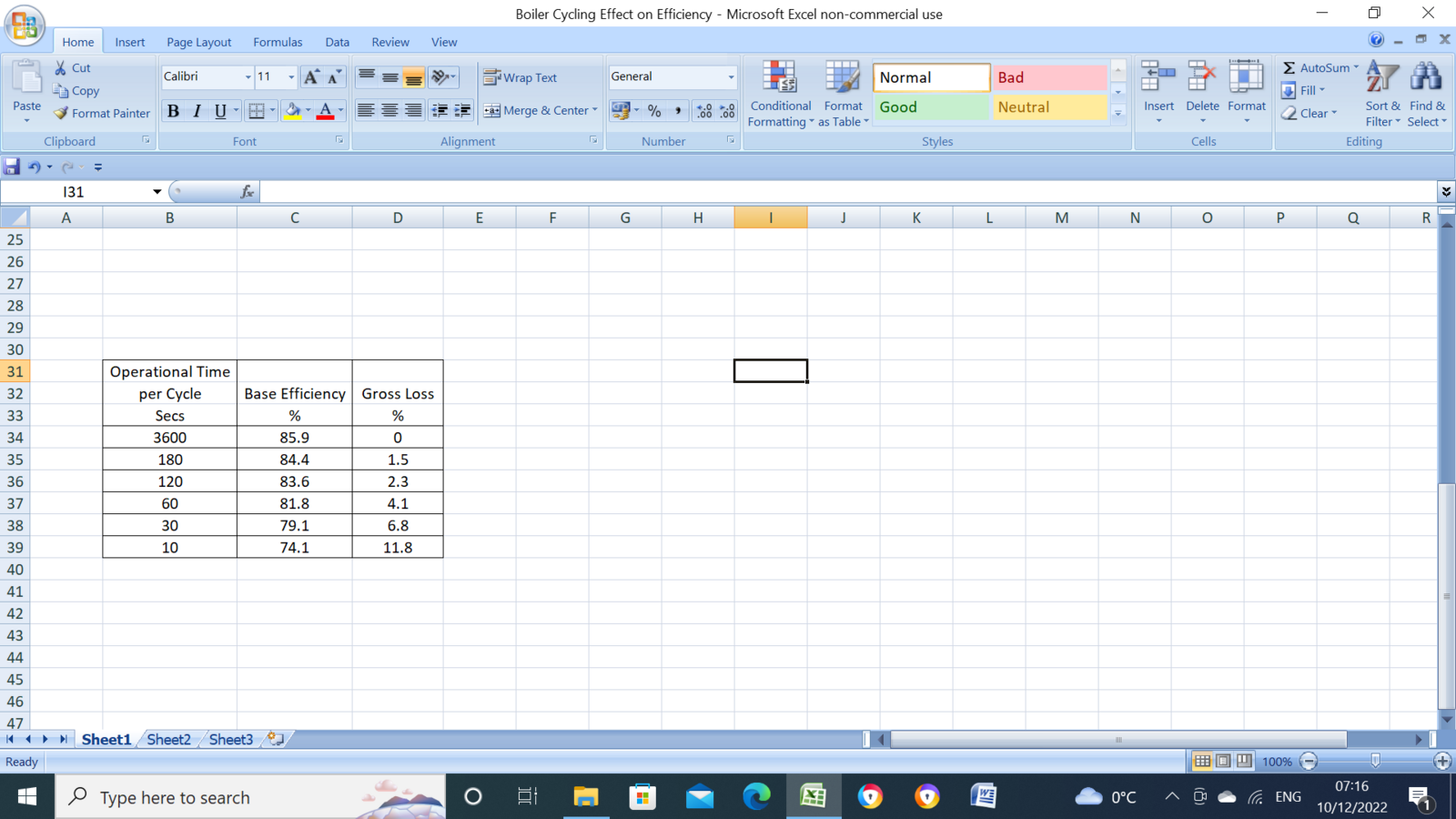Open Excel from the Windows taskbar
Screen dimensions: 1456x819
click(813, 797)
